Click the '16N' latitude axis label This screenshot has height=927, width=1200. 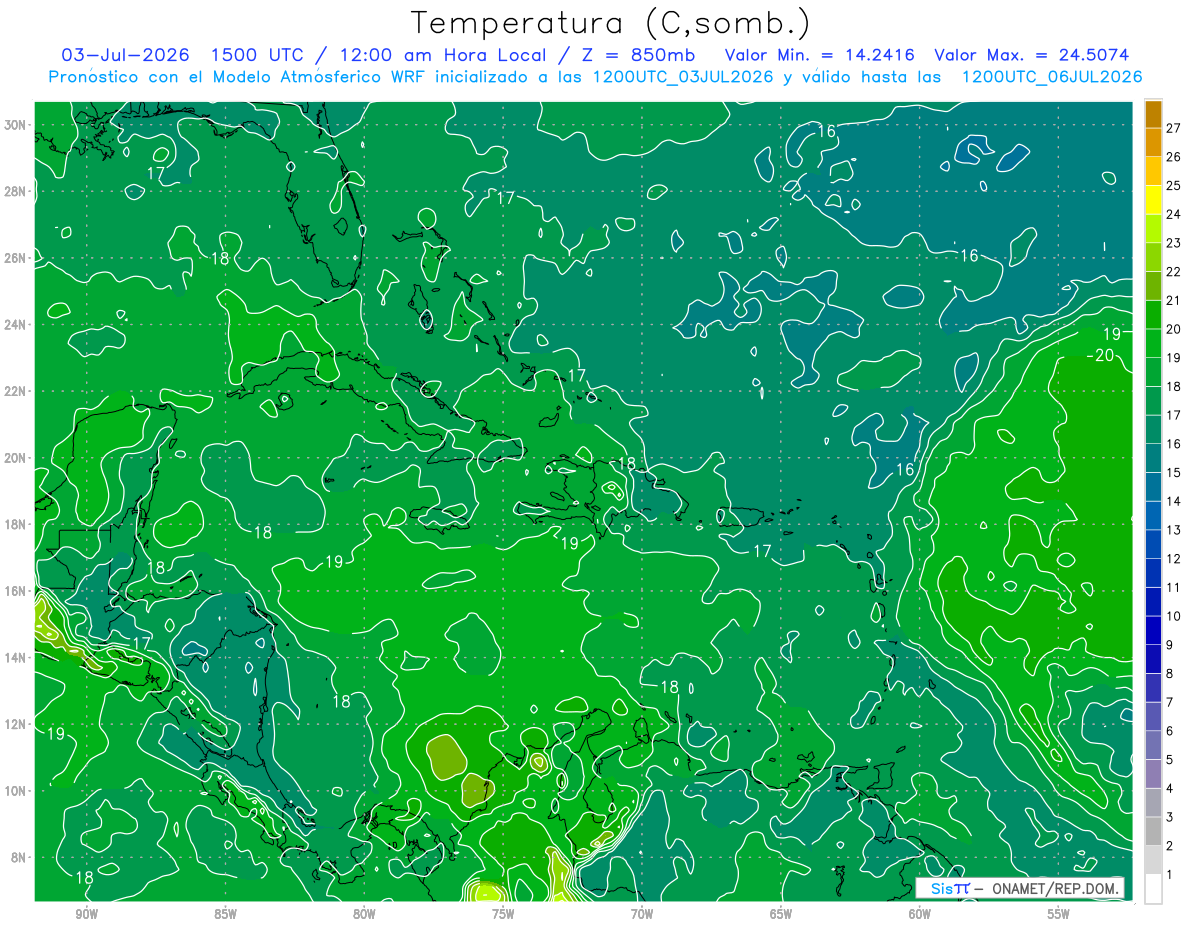point(16,591)
